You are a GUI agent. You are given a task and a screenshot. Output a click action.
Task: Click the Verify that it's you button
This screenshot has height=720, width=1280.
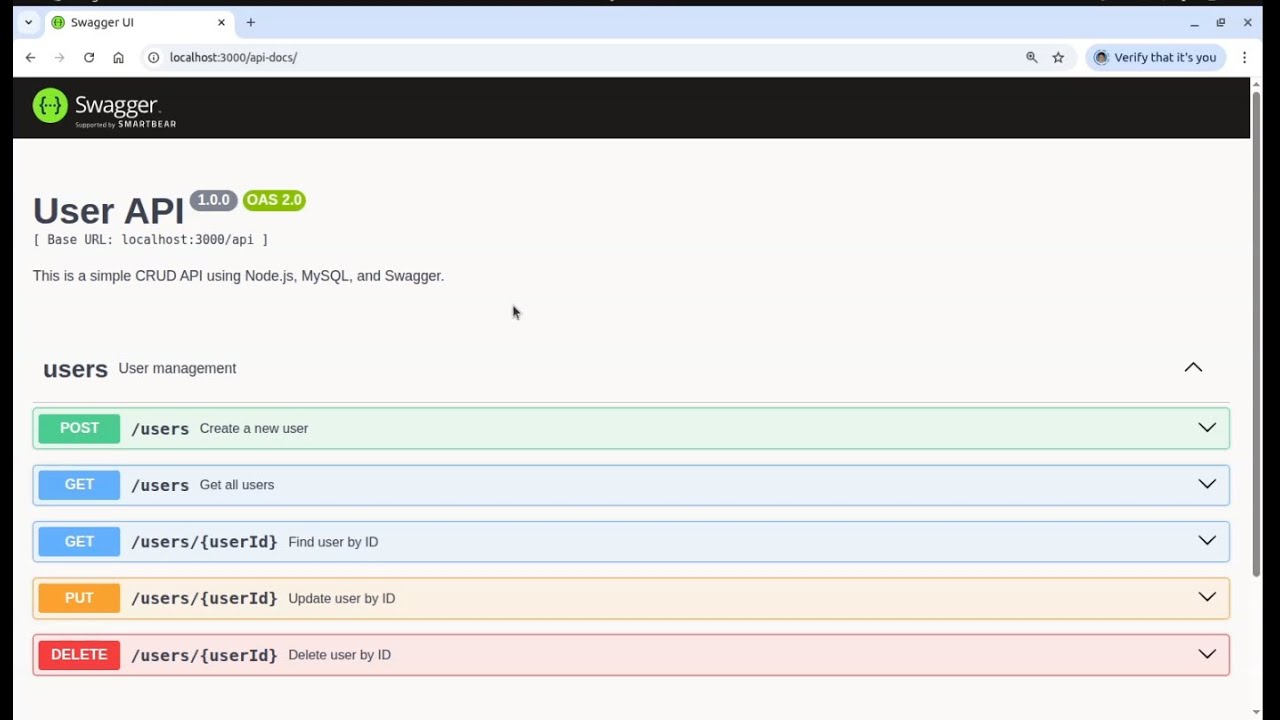tap(1156, 58)
